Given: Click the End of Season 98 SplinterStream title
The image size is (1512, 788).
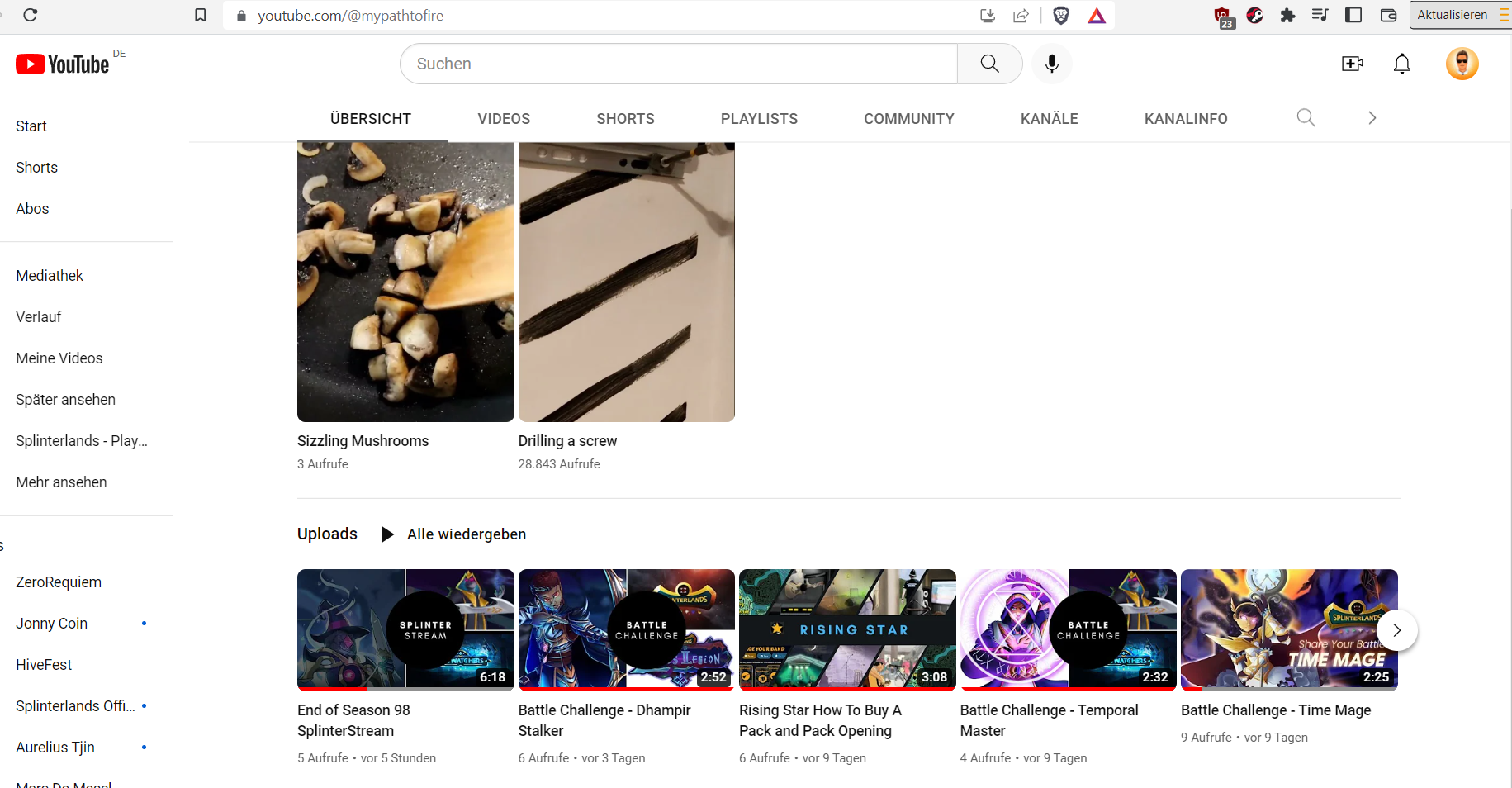Looking at the screenshot, I should 354,720.
